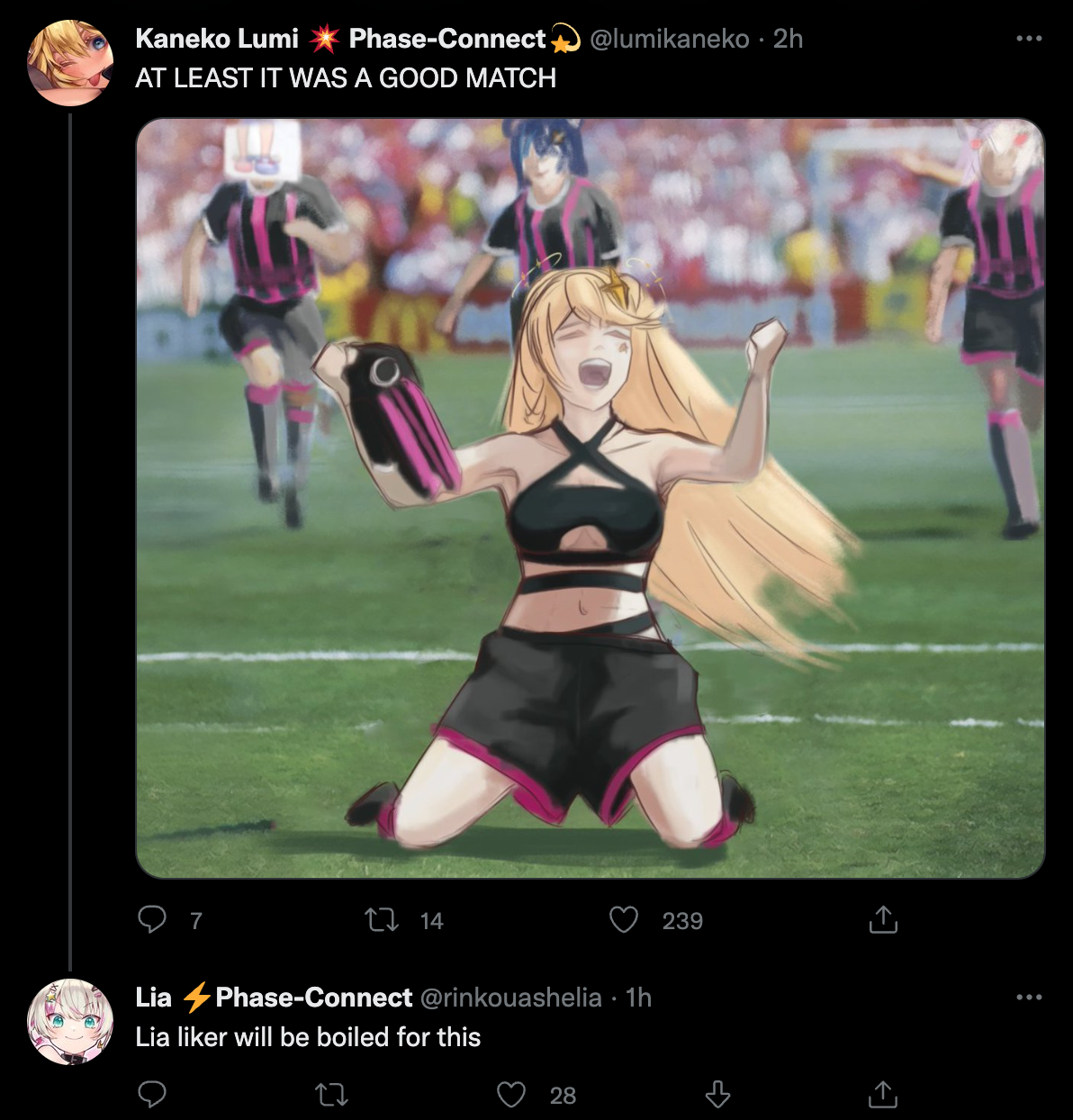Open the soccer fan art image
The width and height of the screenshot is (1073, 1120).
coord(591,498)
